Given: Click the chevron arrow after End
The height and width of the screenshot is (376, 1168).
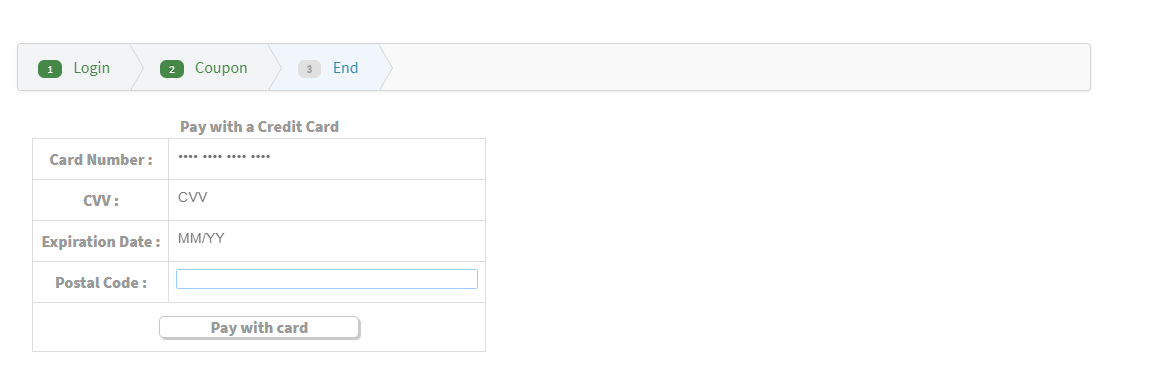Looking at the screenshot, I should tap(386, 68).
